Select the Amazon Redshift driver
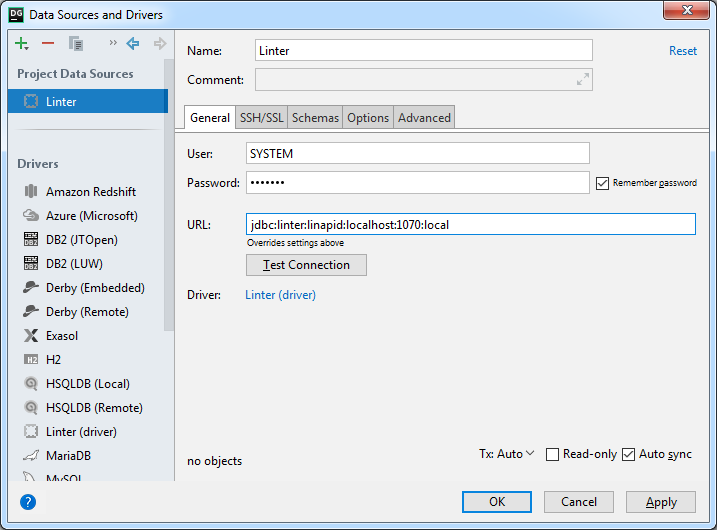This screenshot has height=530, width=717. (x=90, y=192)
